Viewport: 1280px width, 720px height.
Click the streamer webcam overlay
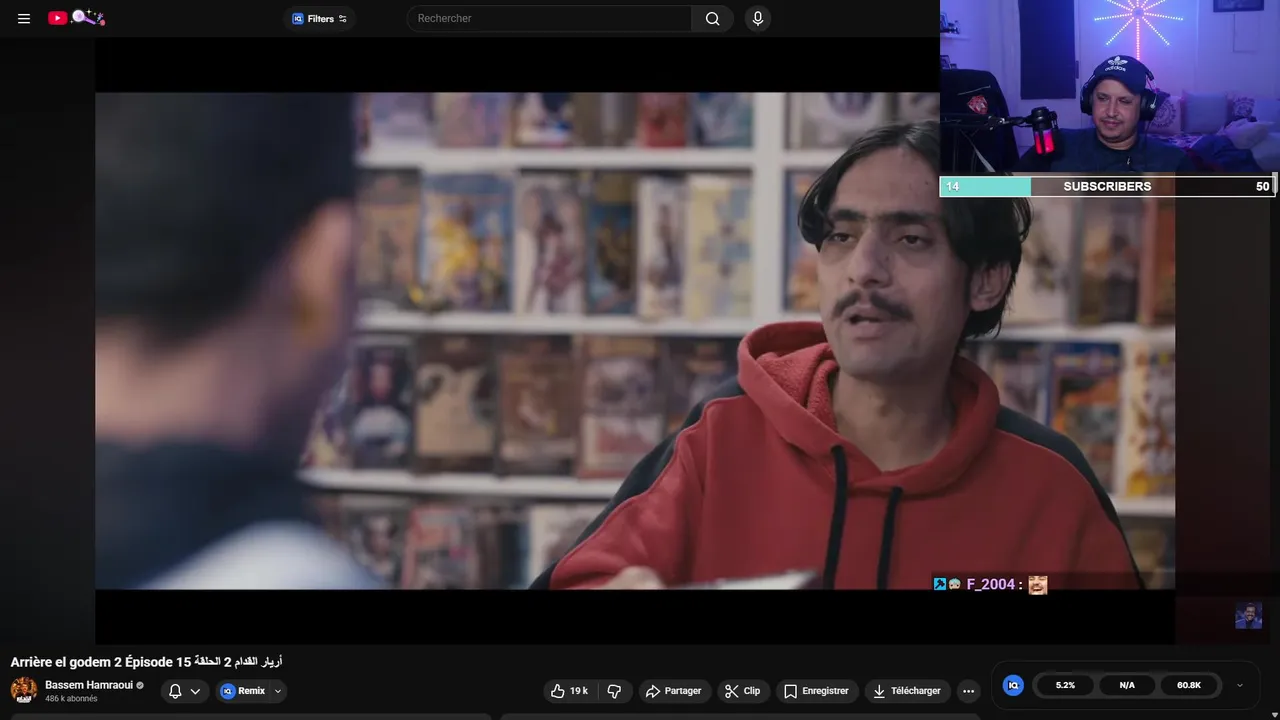click(1110, 88)
